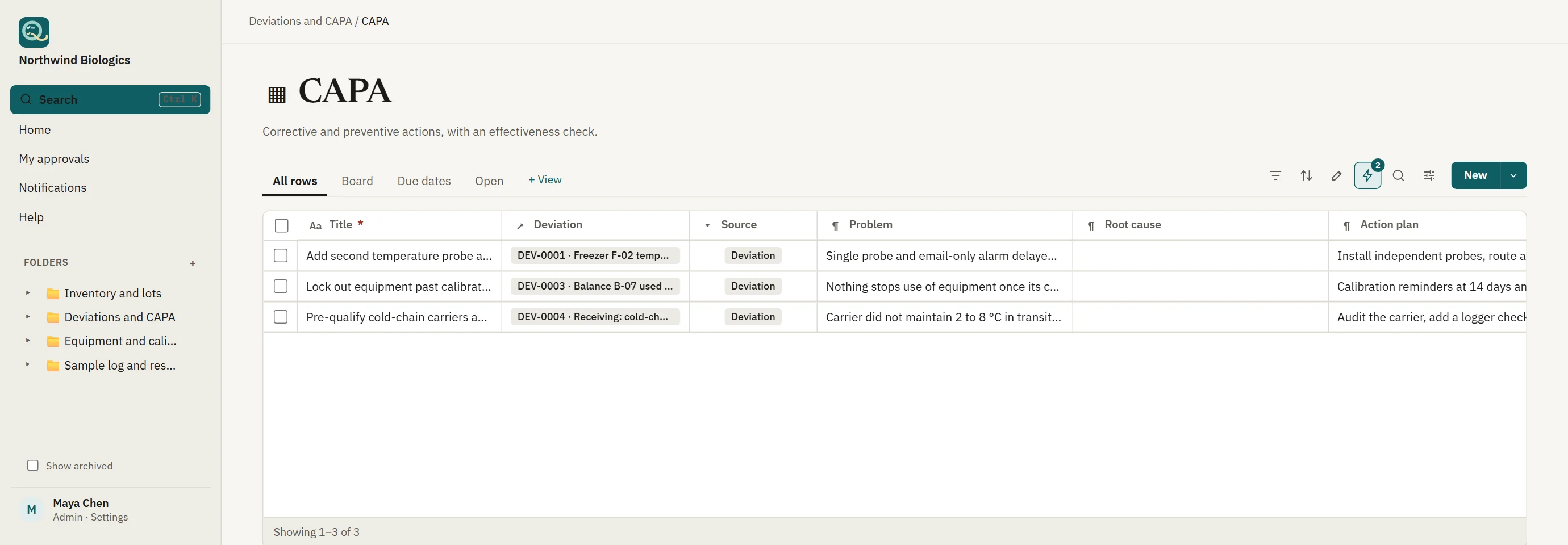This screenshot has width=1568, height=545.
Task: Open the Settings link under Maya Chen
Action: pyautogui.click(x=110, y=517)
